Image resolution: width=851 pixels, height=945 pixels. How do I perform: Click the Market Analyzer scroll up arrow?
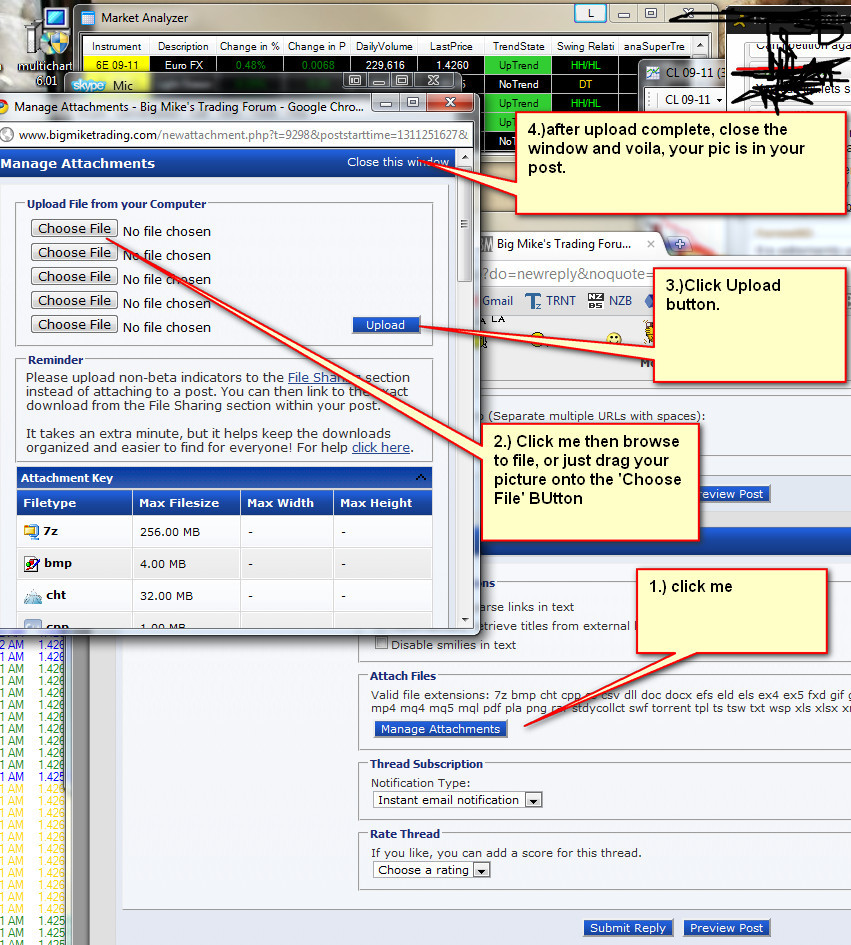[700, 46]
